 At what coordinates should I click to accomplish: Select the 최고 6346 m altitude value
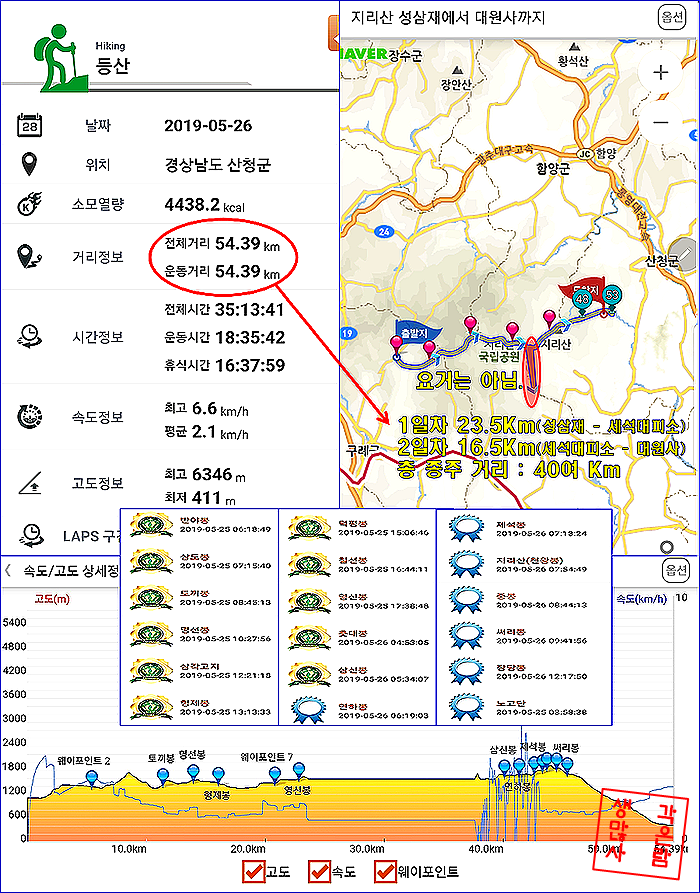click(x=204, y=474)
